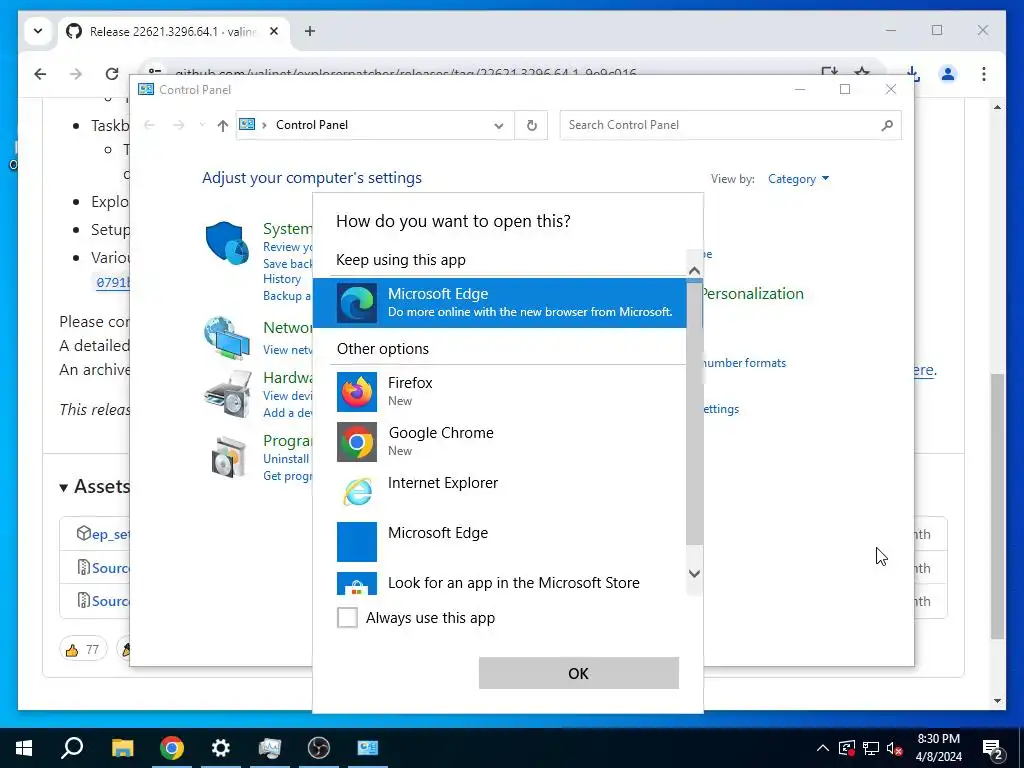Viewport: 1024px width, 768px height.
Task: Pick Internet Explorer from app list
Action: (500, 491)
